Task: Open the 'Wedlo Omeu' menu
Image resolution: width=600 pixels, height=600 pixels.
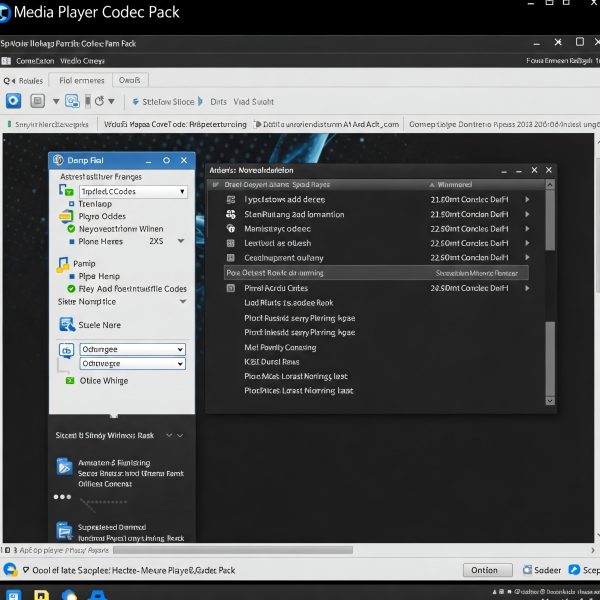Action: [82, 61]
